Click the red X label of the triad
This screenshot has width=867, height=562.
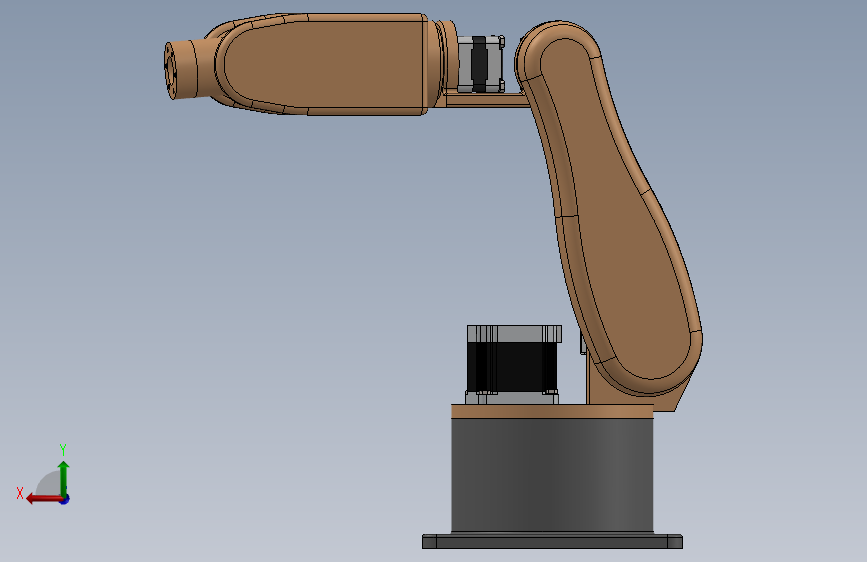tap(20, 493)
